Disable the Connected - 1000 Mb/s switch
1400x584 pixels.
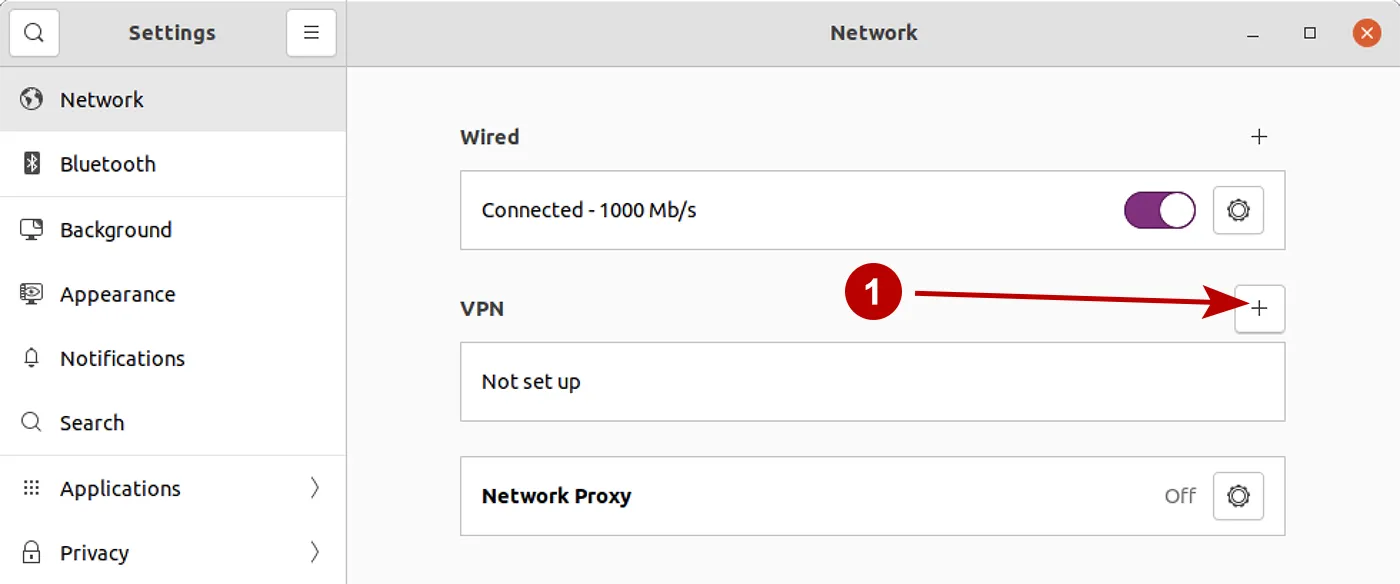pyautogui.click(x=1159, y=211)
